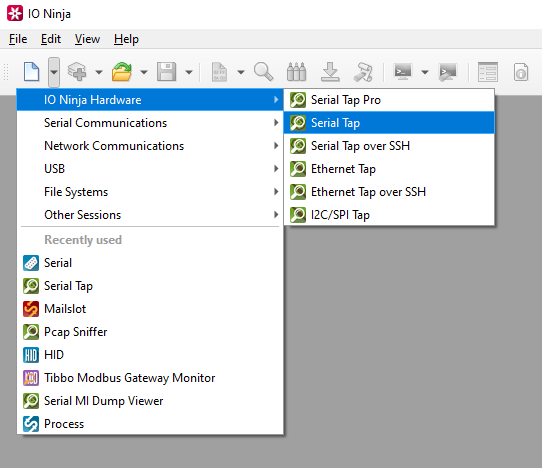
Task: Expand the log file dropdown arrow
Action: click(x=241, y=72)
